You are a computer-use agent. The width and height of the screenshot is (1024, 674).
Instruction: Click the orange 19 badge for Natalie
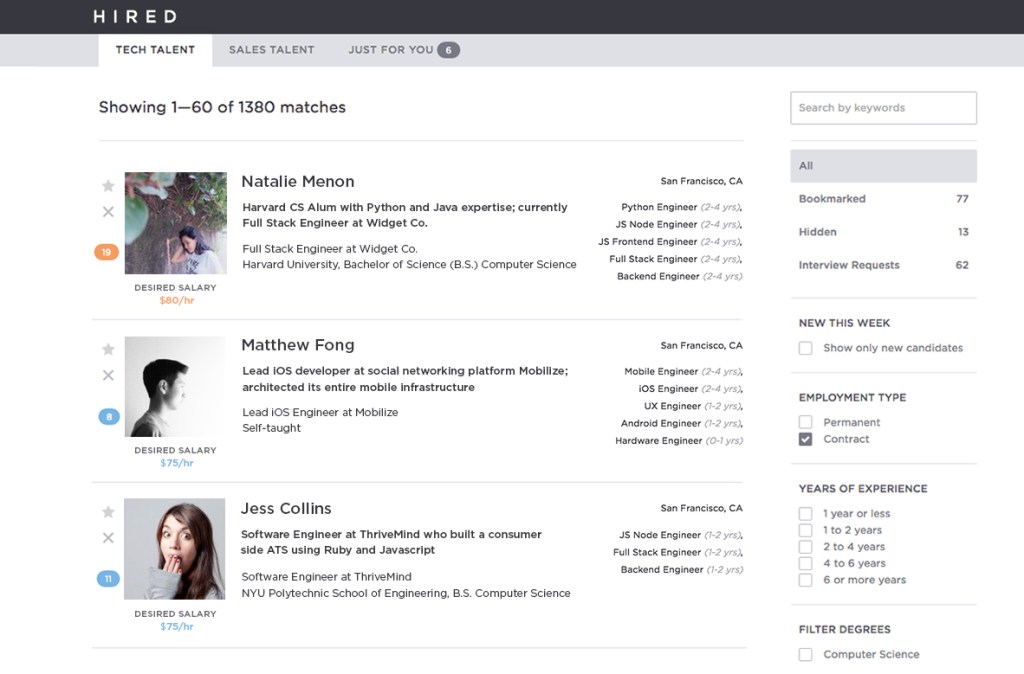tap(107, 252)
